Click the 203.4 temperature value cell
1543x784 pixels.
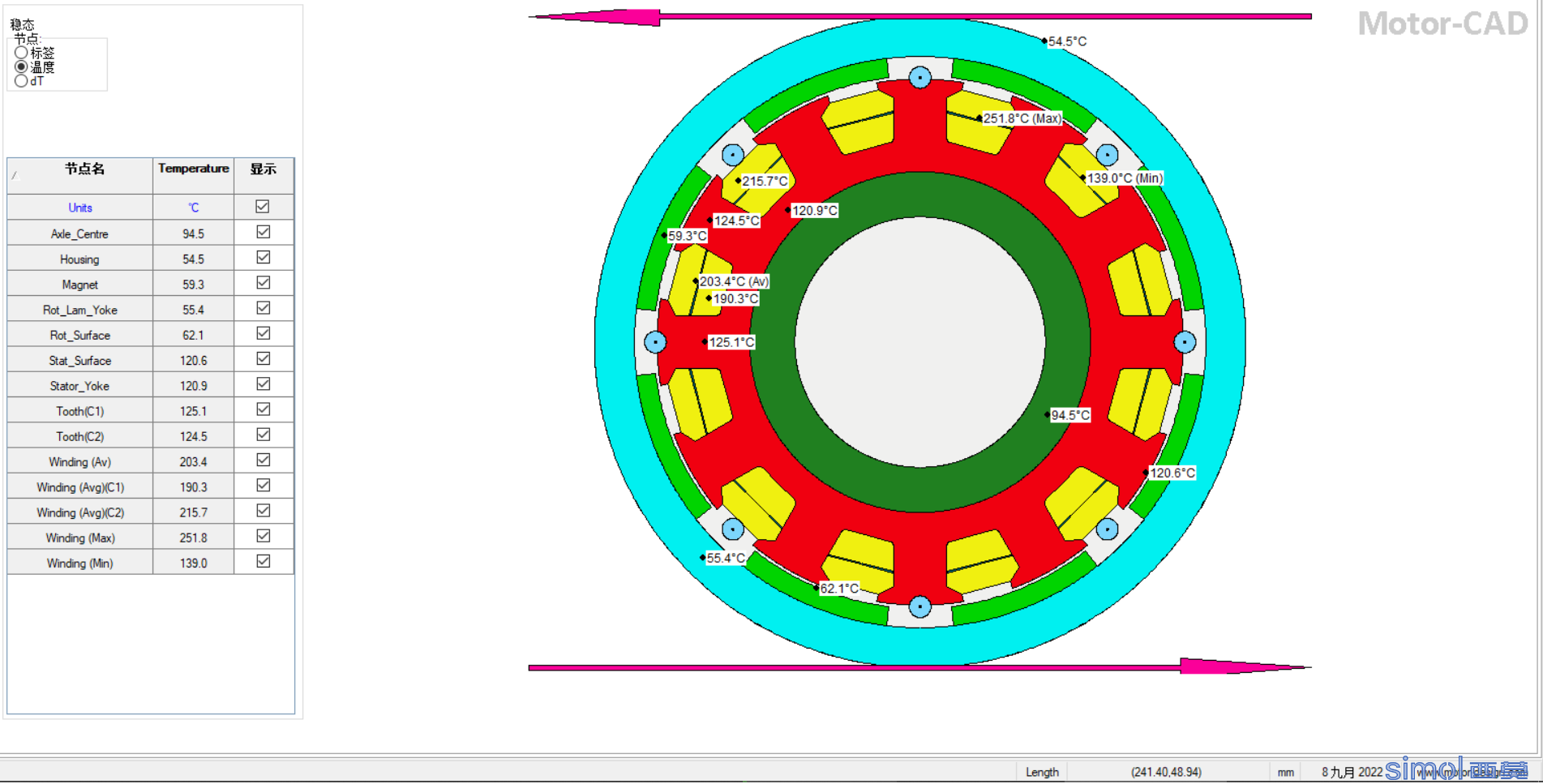coord(193,462)
